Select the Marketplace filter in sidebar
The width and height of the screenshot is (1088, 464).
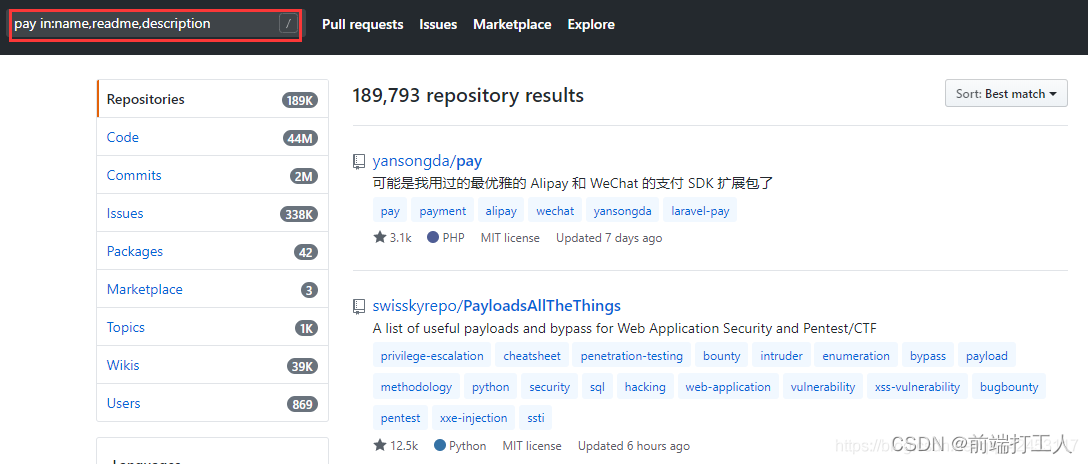[x=212, y=289]
